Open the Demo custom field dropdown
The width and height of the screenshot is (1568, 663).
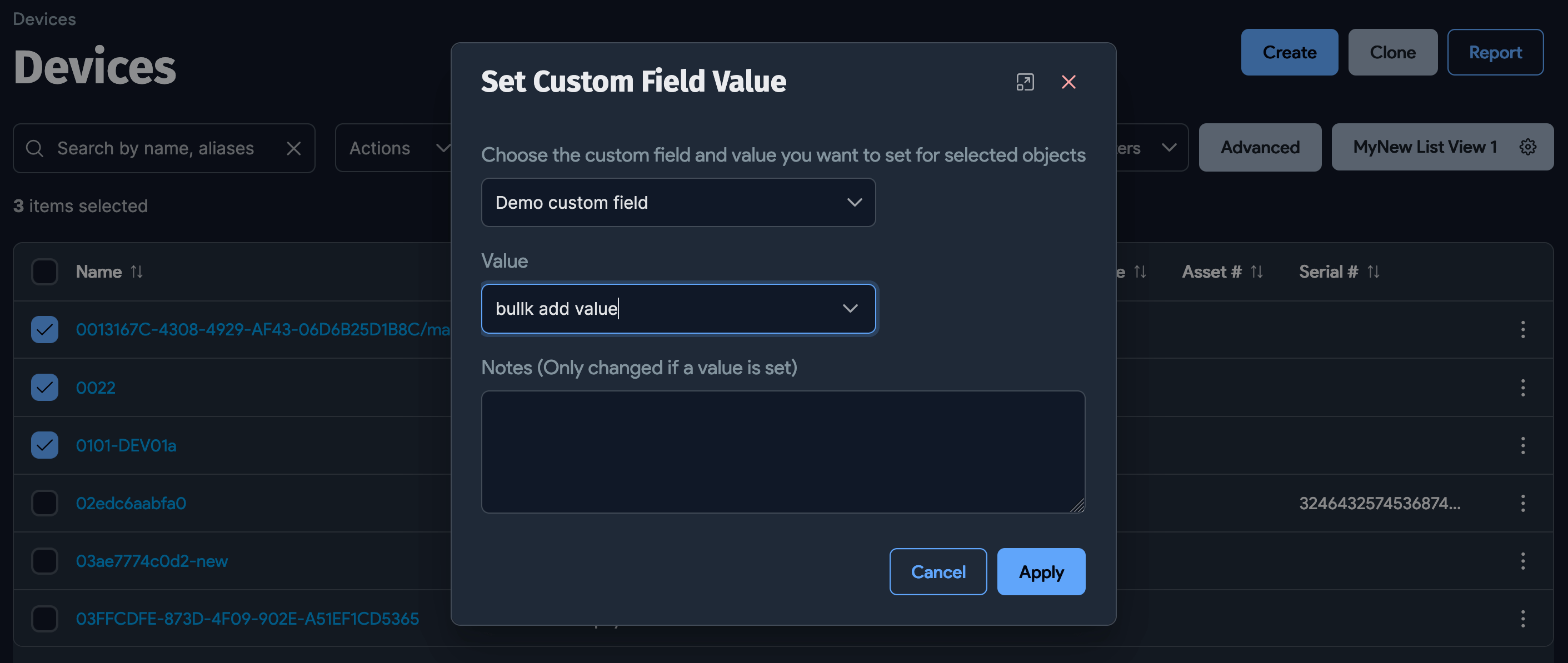pyautogui.click(x=677, y=202)
